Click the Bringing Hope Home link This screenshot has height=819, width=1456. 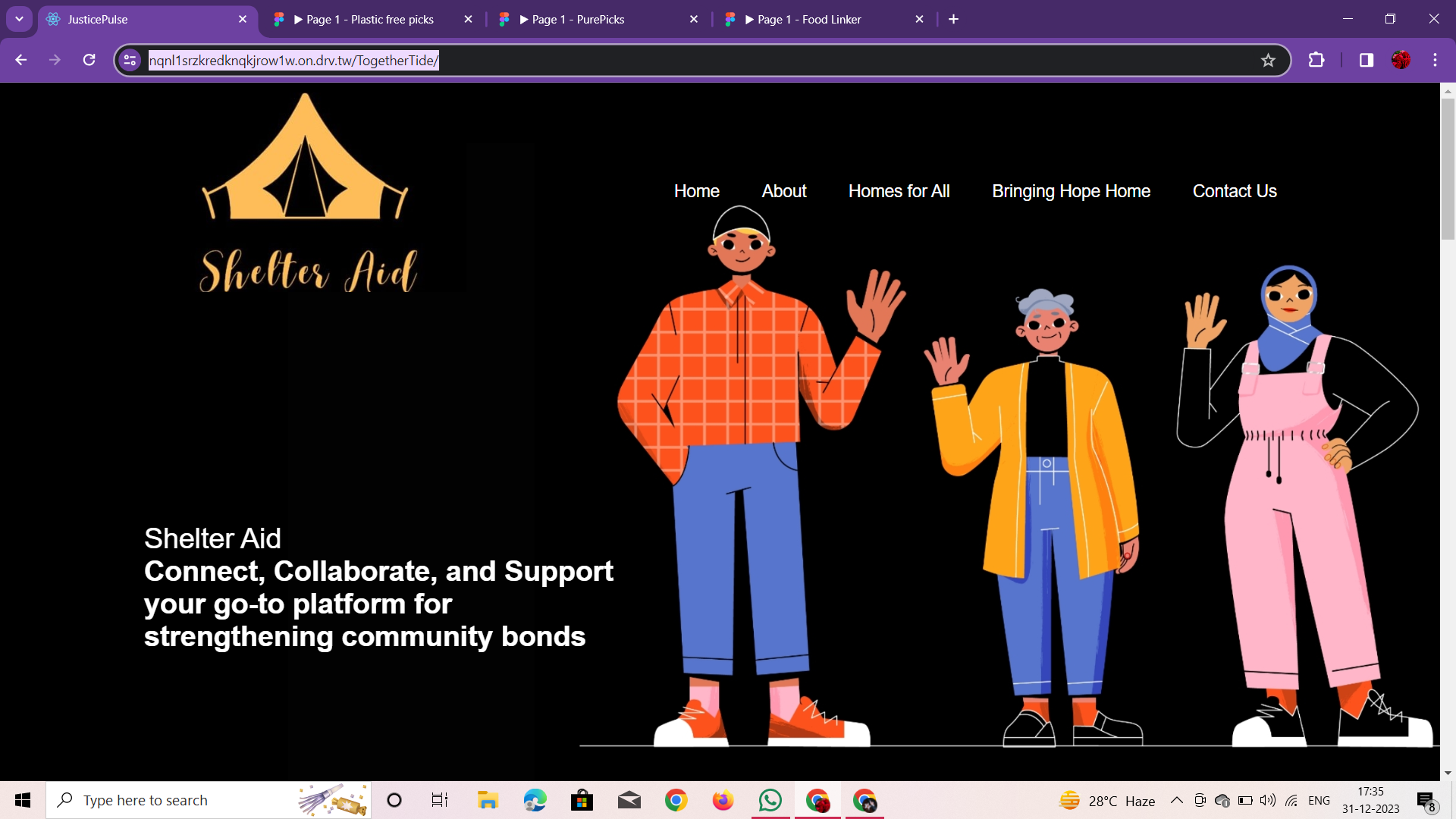click(1071, 191)
